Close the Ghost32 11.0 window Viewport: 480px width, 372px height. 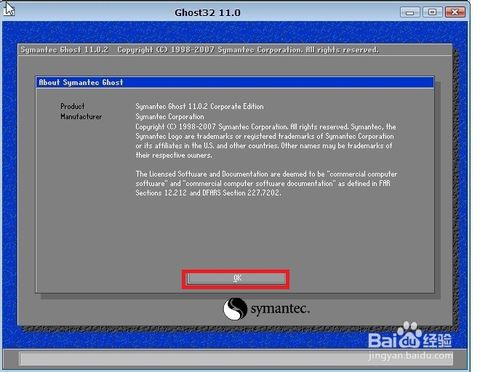(x=455, y=13)
